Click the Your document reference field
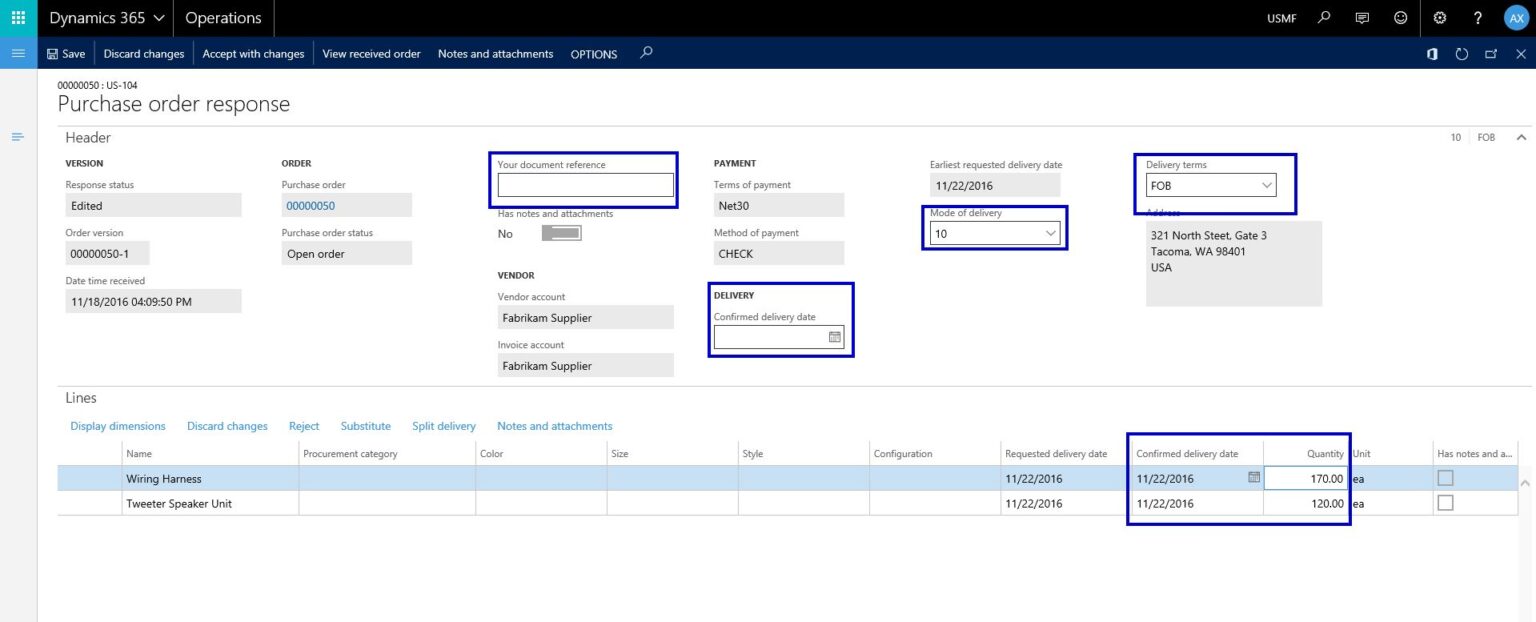This screenshot has width=1536, height=622. [586, 185]
